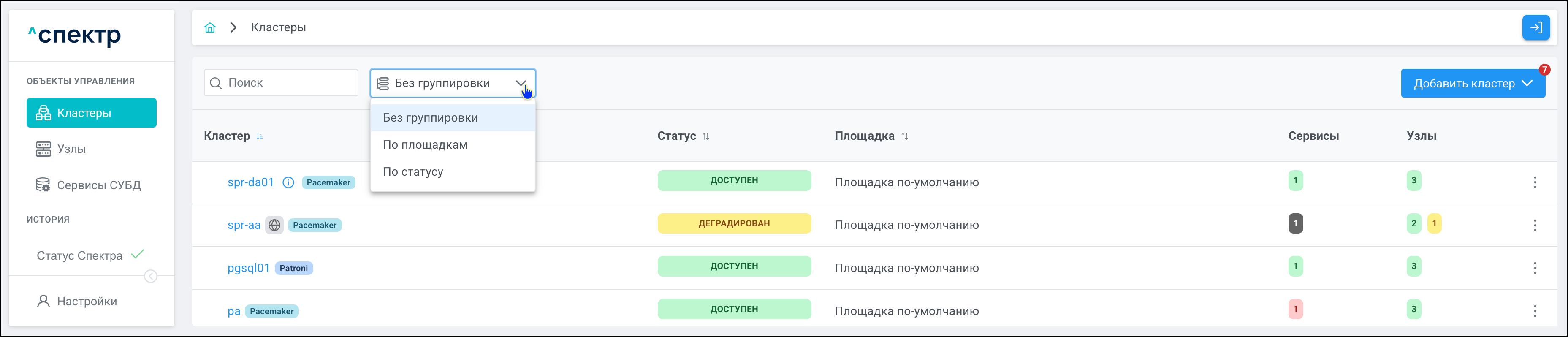1568x337 pixels.
Task: Open Сервисы СУБД in the sidebar
Action: point(99,185)
